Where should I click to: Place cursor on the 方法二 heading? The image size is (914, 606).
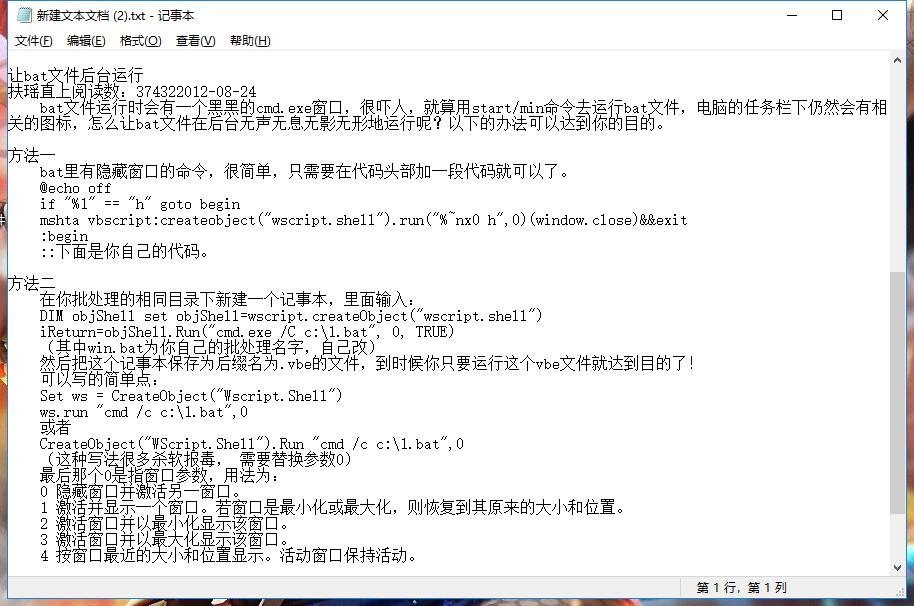32,284
